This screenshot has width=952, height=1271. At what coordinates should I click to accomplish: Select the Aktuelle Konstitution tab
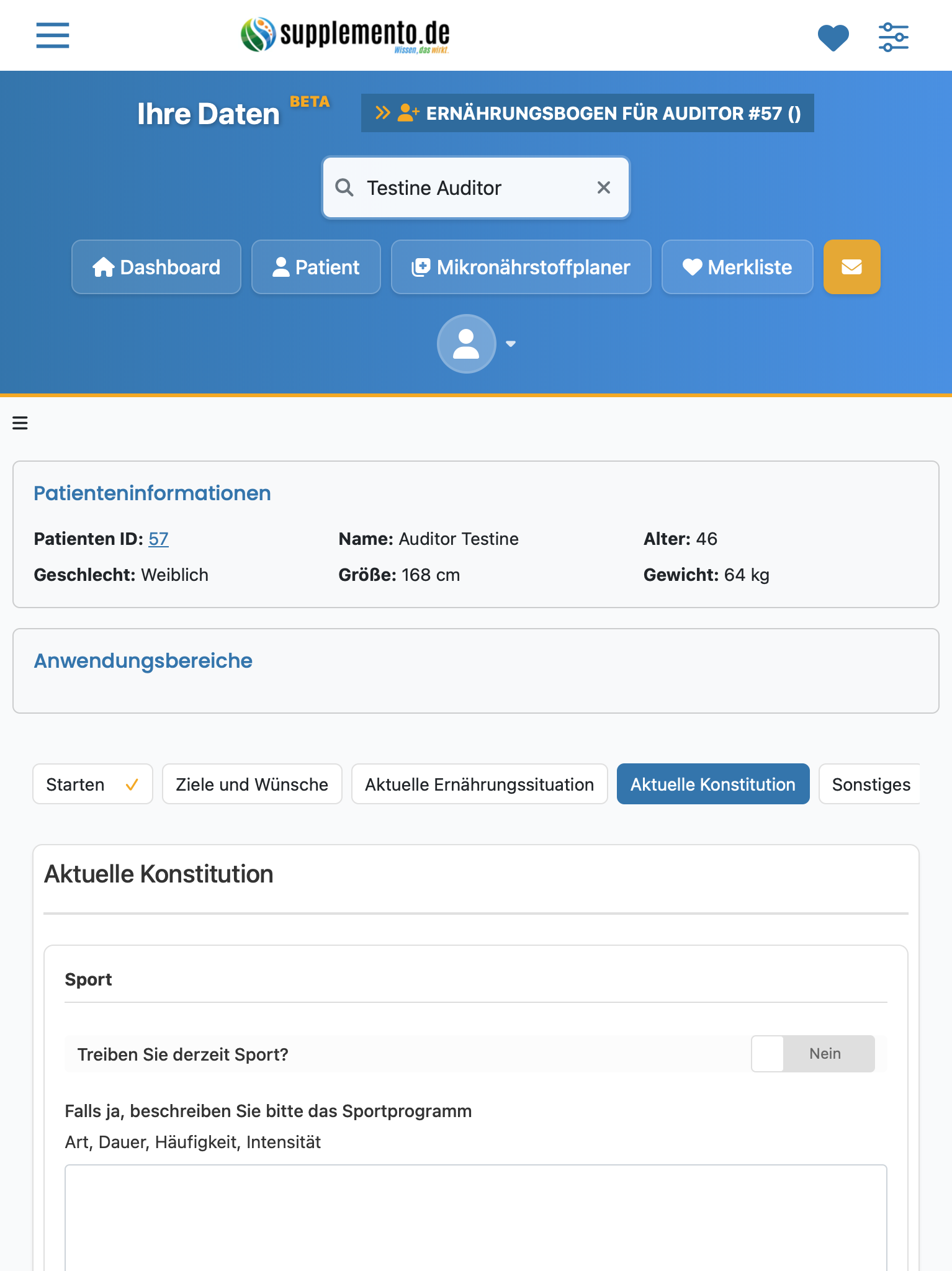point(713,784)
